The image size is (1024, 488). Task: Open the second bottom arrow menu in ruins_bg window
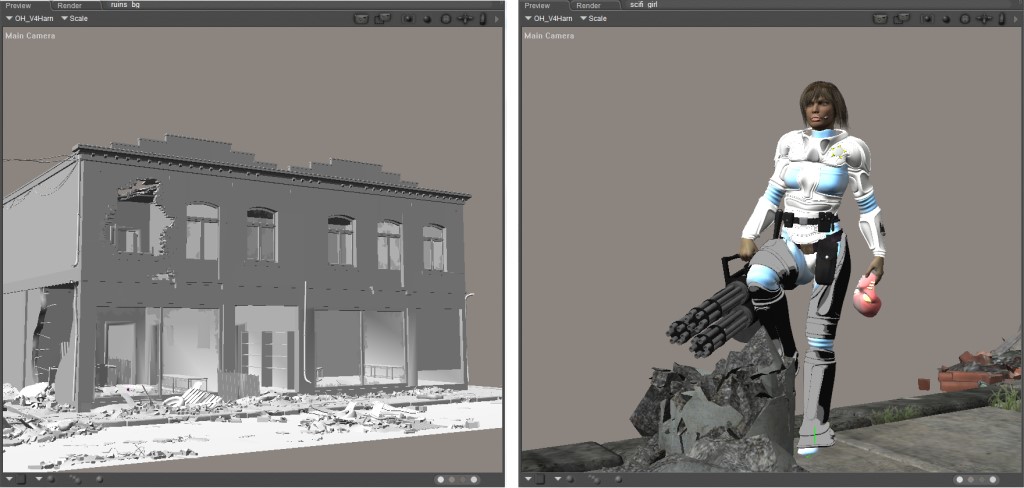point(39,479)
